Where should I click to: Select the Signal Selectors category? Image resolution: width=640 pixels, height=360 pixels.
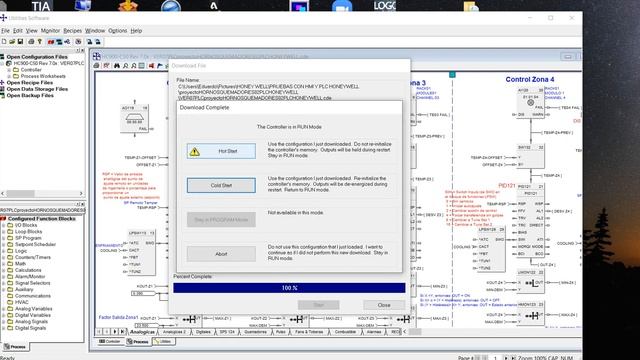[x=32, y=283]
